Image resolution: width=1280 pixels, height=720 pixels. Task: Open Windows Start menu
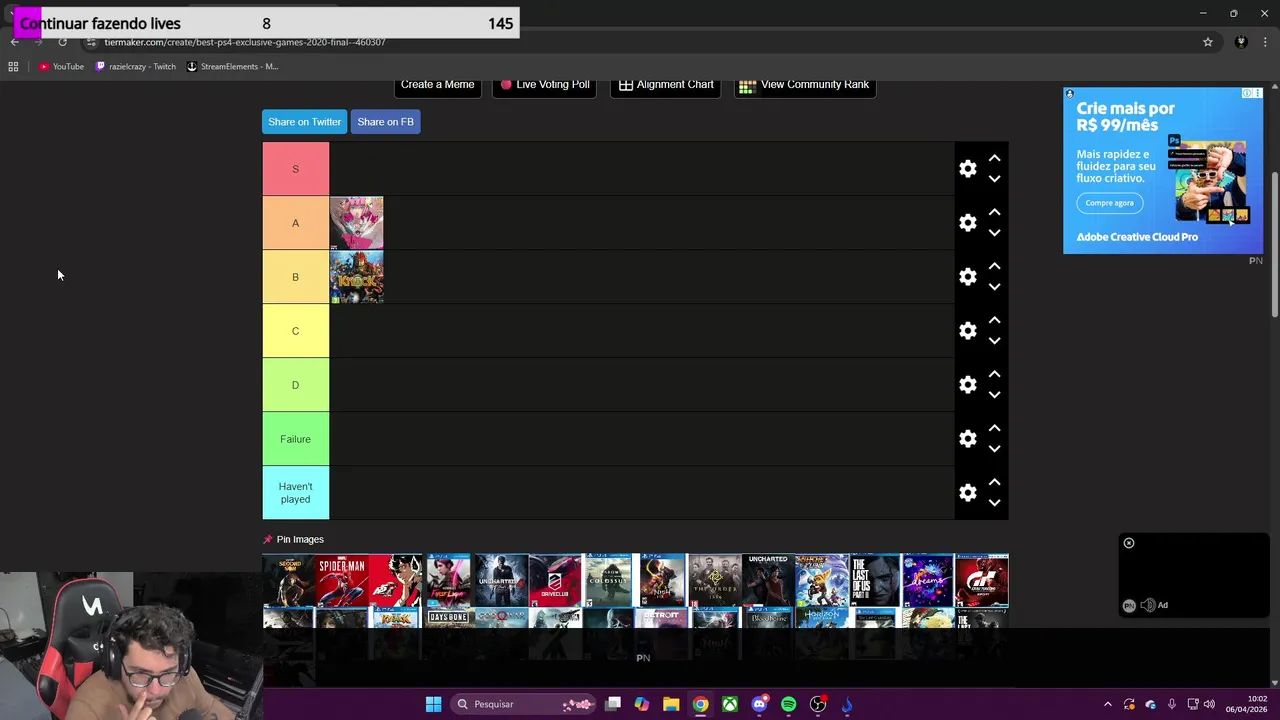tap(433, 704)
